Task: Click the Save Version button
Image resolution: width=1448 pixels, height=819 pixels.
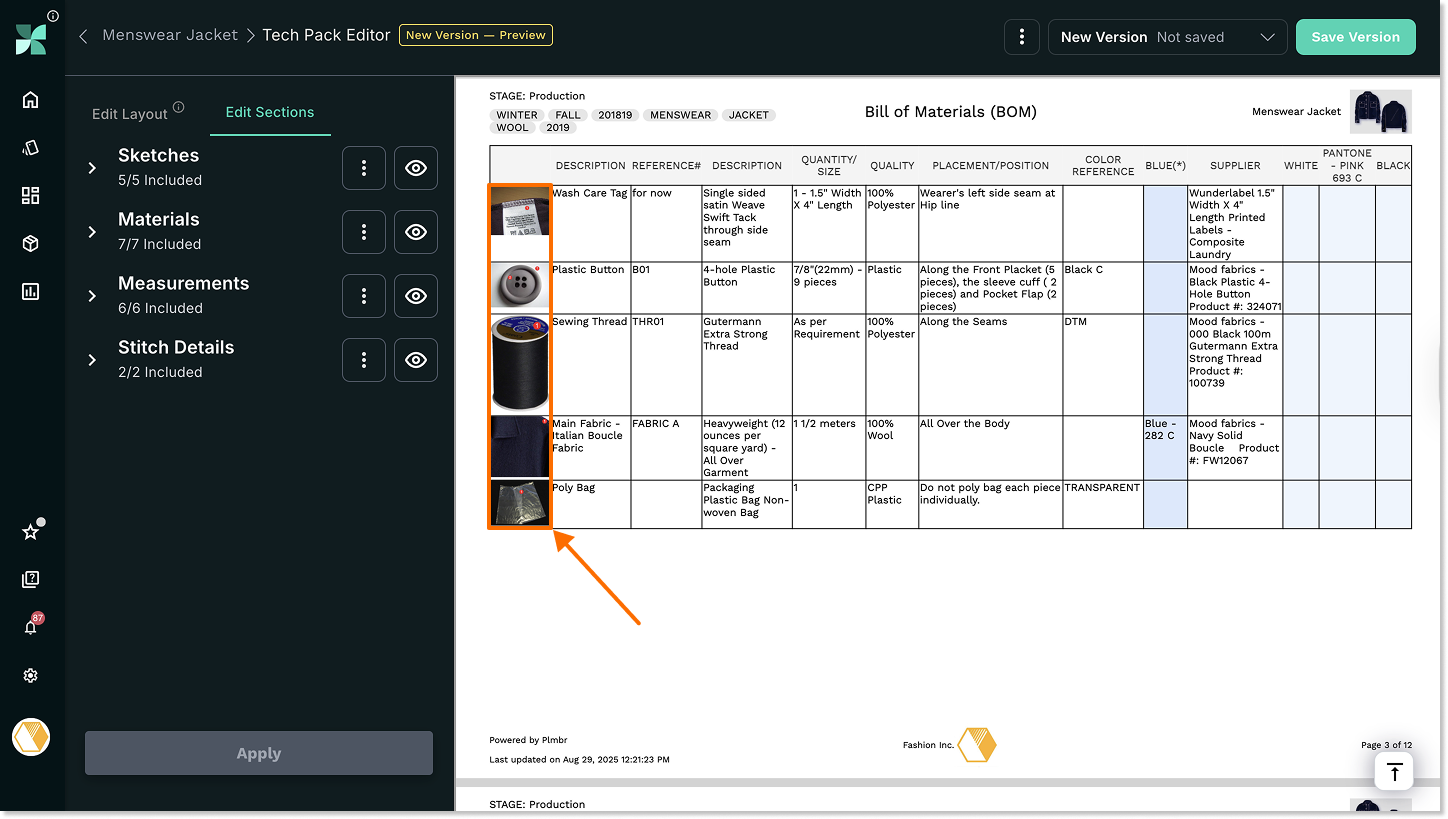Action: (x=1355, y=37)
